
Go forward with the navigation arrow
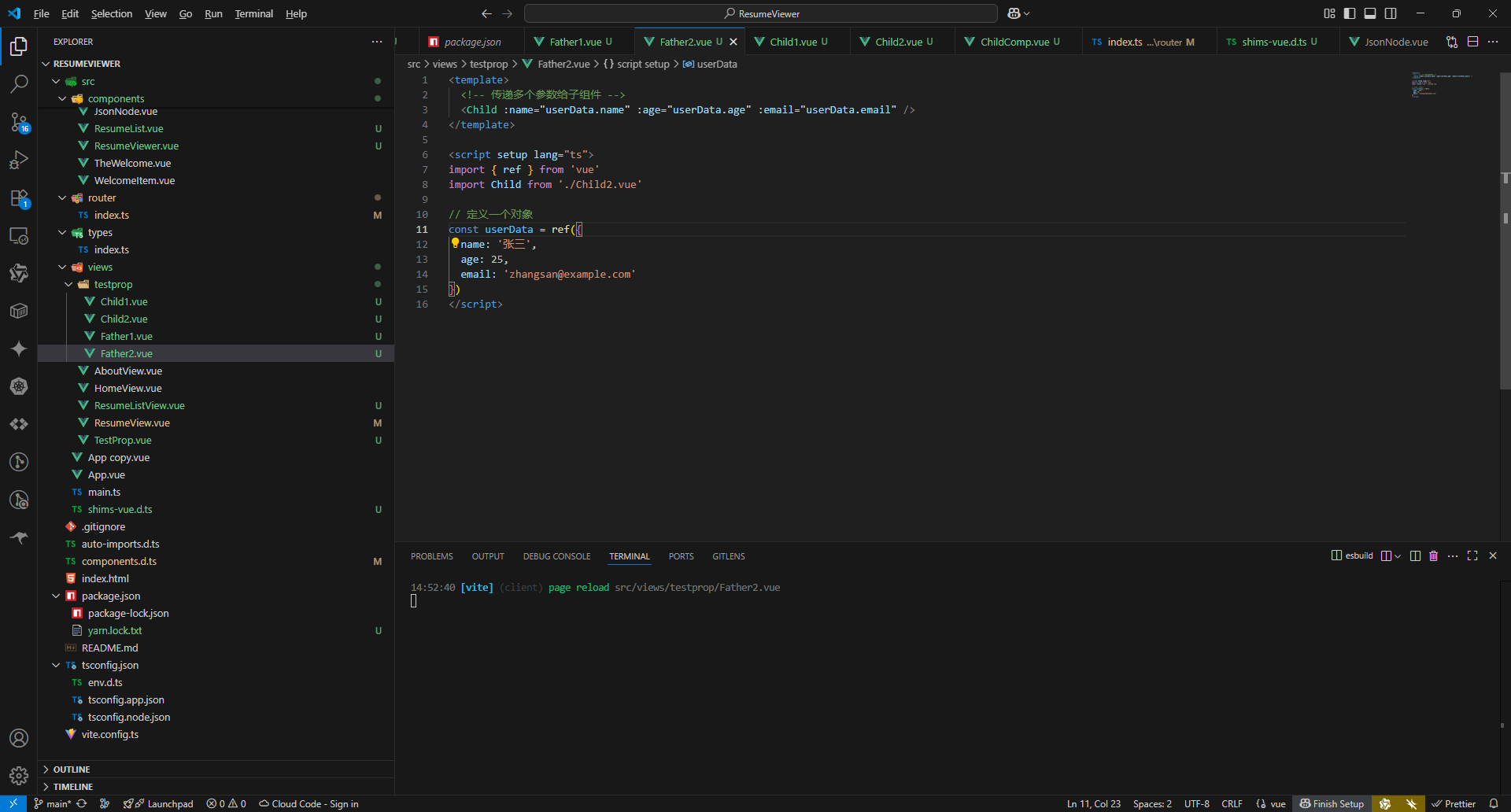[x=507, y=13]
